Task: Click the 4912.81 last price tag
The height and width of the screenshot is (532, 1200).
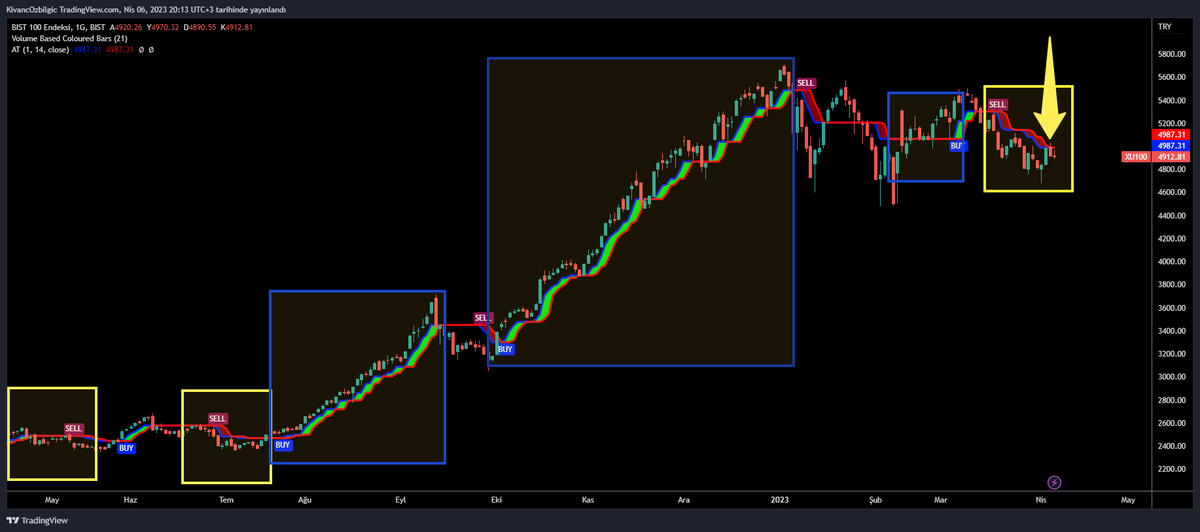Action: click(1171, 157)
